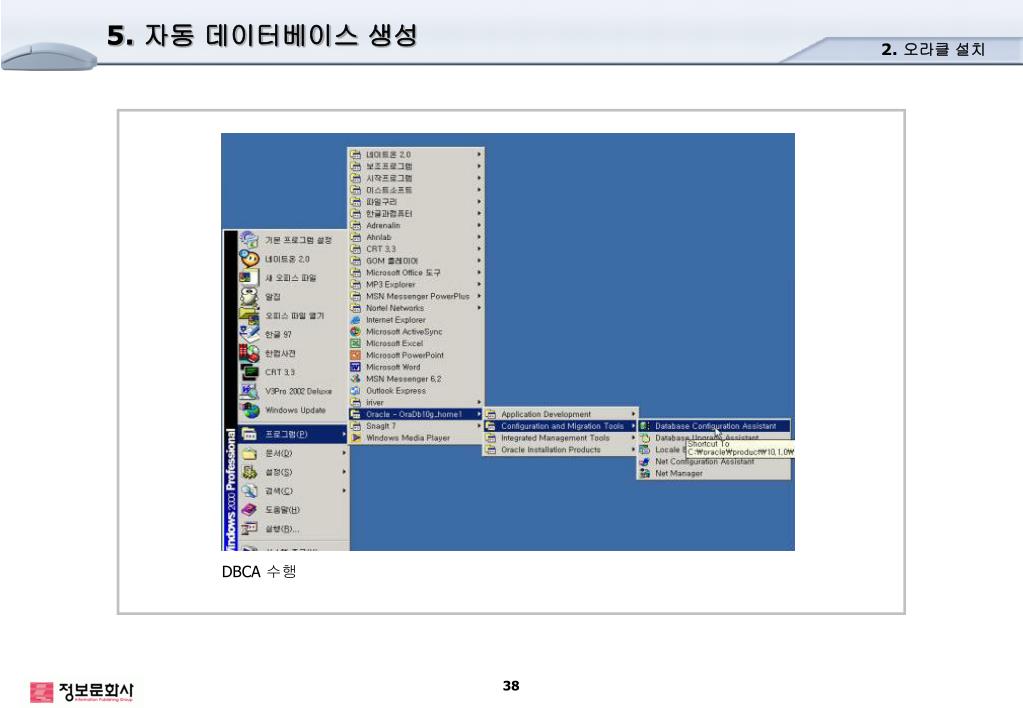Expand the 문서(D) submenu arrow
Image resolution: width=1023 pixels, height=708 pixels.
tap(344, 453)
